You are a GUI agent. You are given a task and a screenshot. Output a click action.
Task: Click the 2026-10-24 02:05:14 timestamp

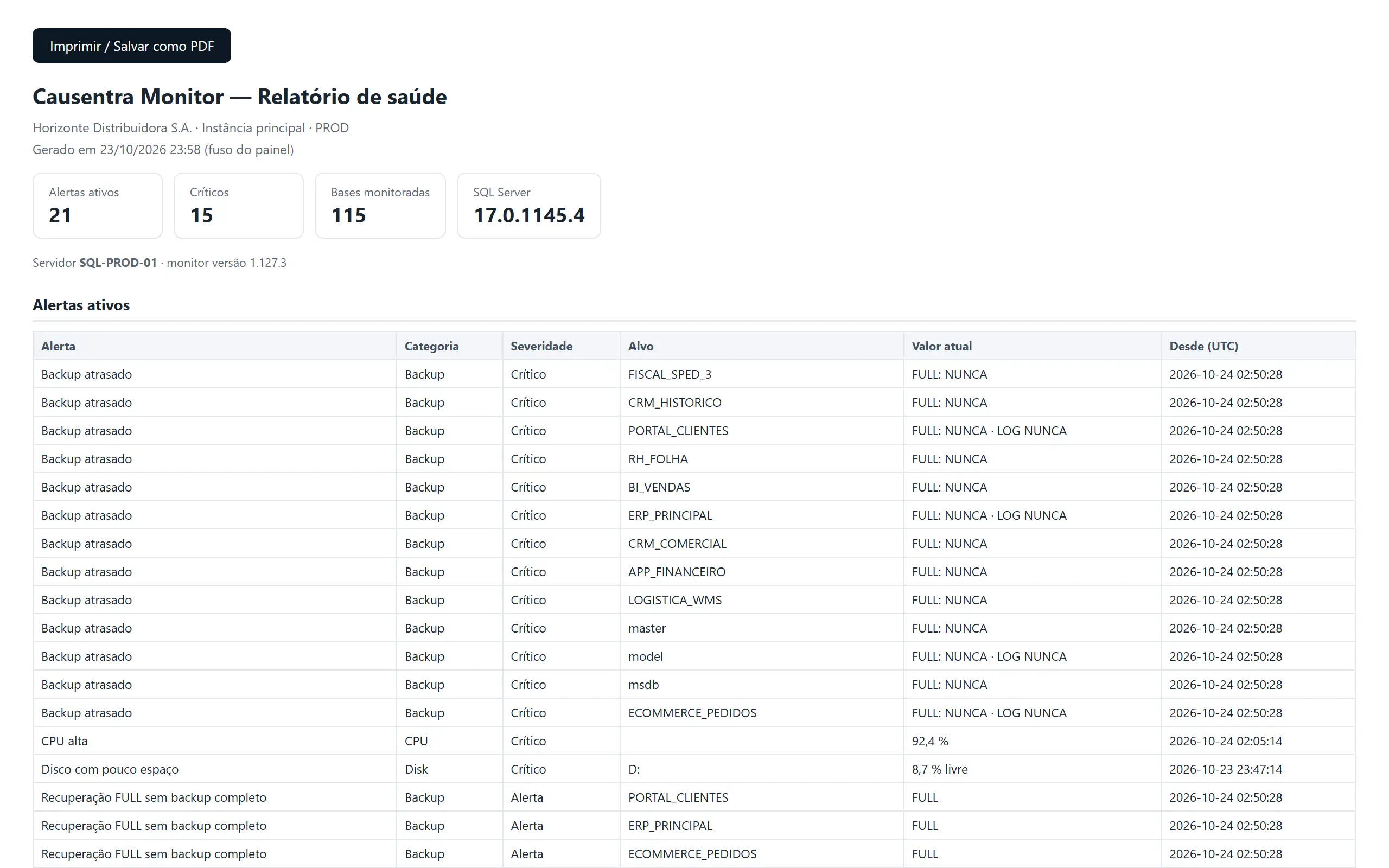(1226, 741)
